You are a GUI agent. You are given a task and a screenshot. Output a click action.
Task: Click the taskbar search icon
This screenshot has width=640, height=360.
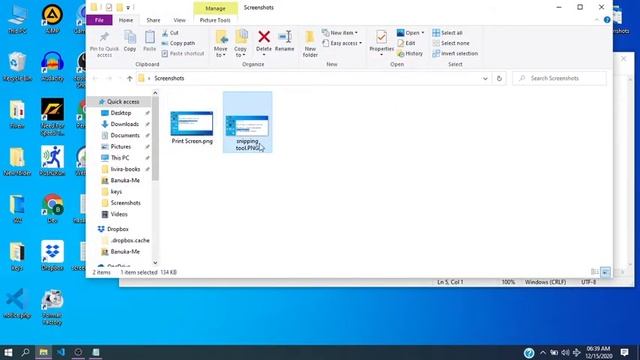point(25,352)
